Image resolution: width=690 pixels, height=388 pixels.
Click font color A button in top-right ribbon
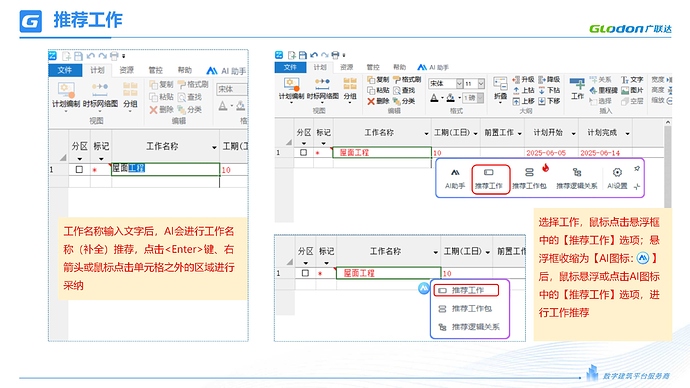coord(434,98)
